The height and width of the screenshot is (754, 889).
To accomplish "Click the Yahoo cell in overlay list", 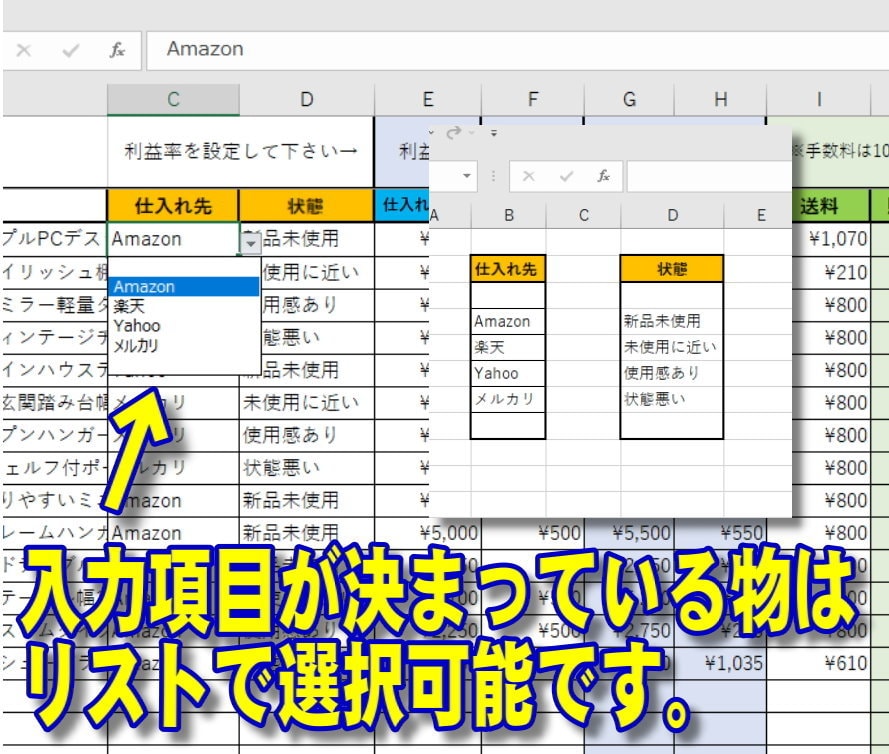I will [507, 373].
